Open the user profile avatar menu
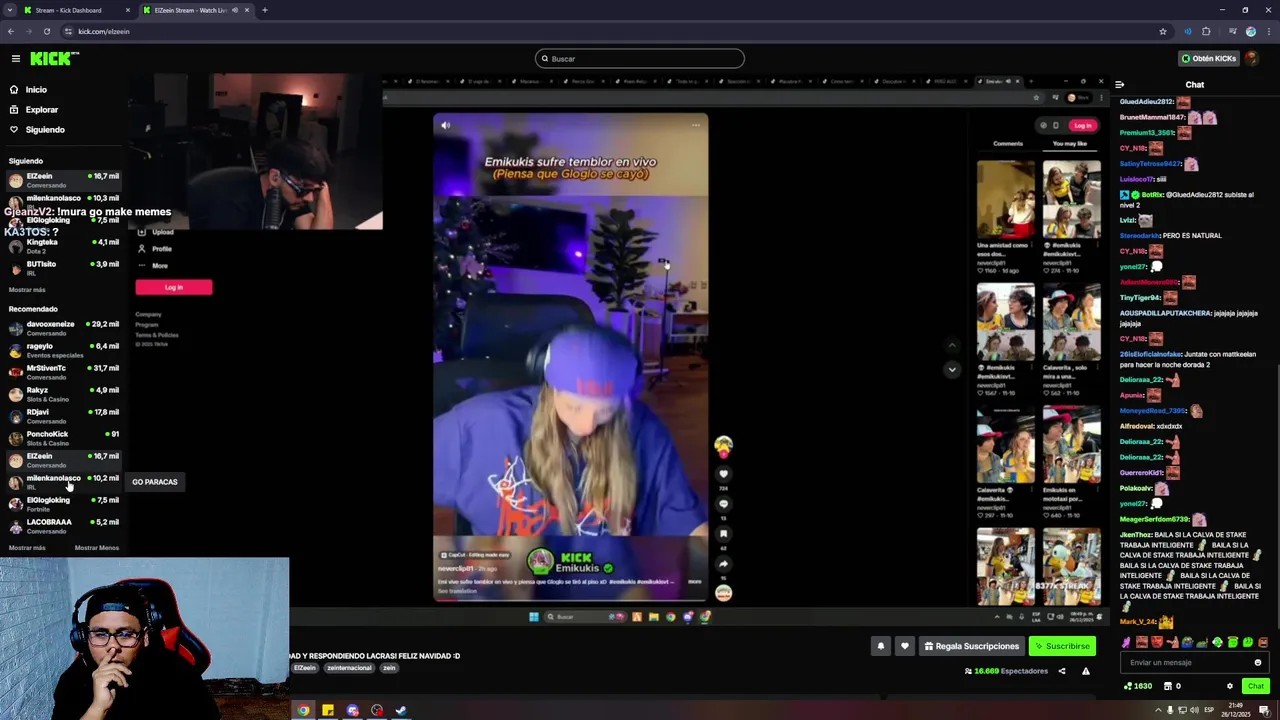Viewport: 1280px width, 720px height. coord(1254,59)
